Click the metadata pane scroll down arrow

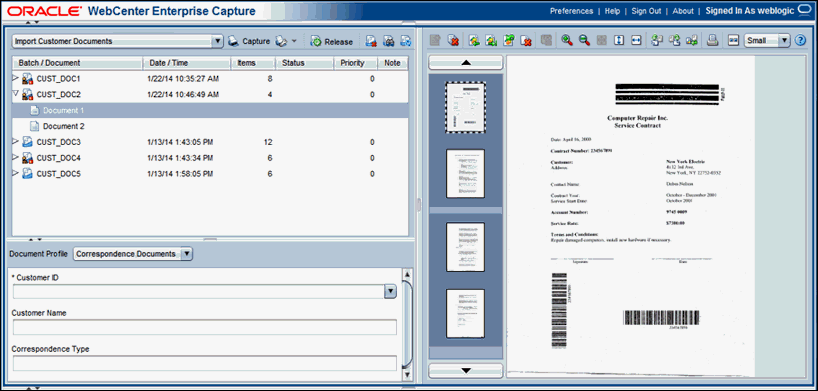point(407,375)
